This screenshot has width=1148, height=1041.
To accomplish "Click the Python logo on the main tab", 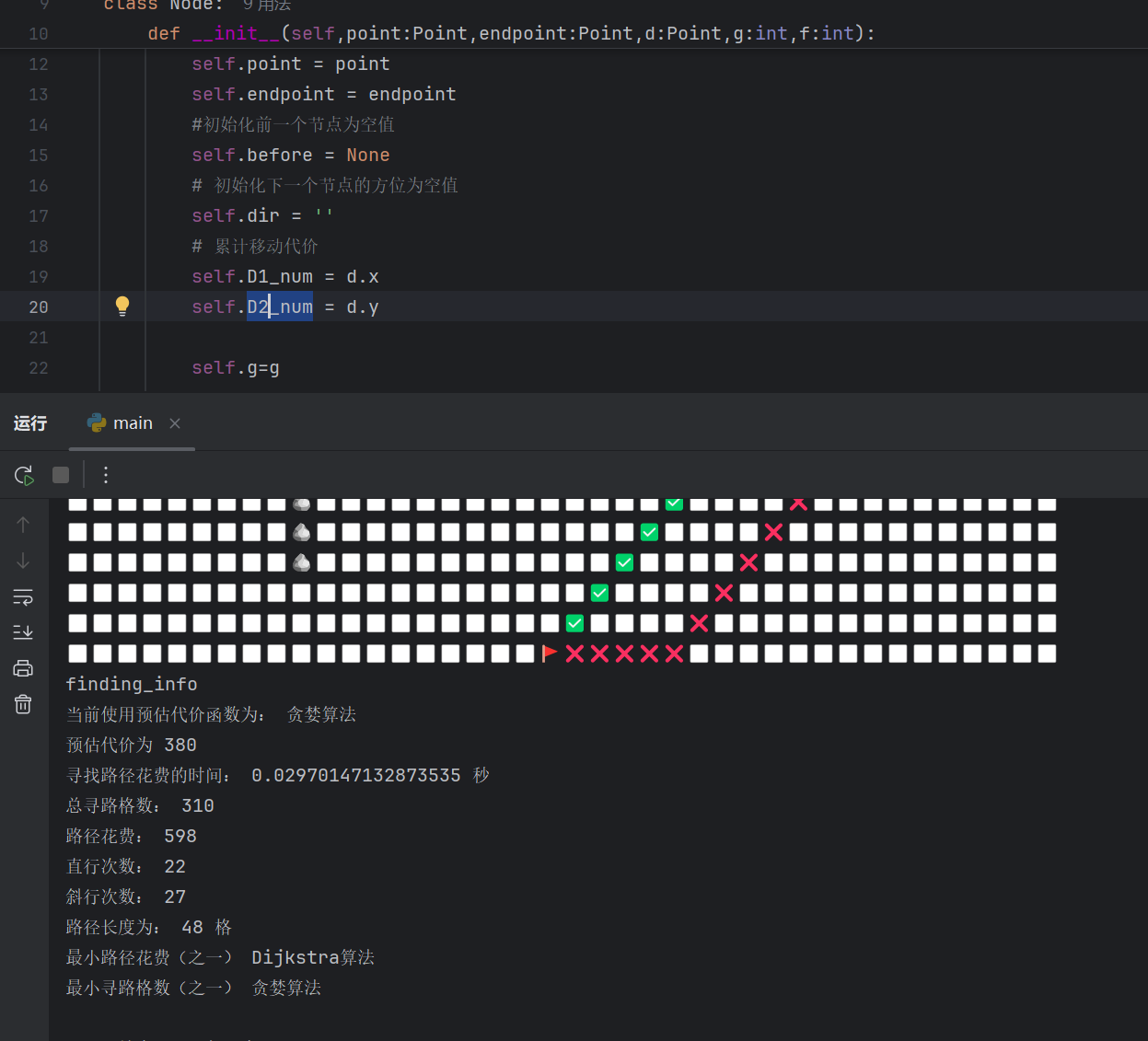I will [x=96, y=422].
